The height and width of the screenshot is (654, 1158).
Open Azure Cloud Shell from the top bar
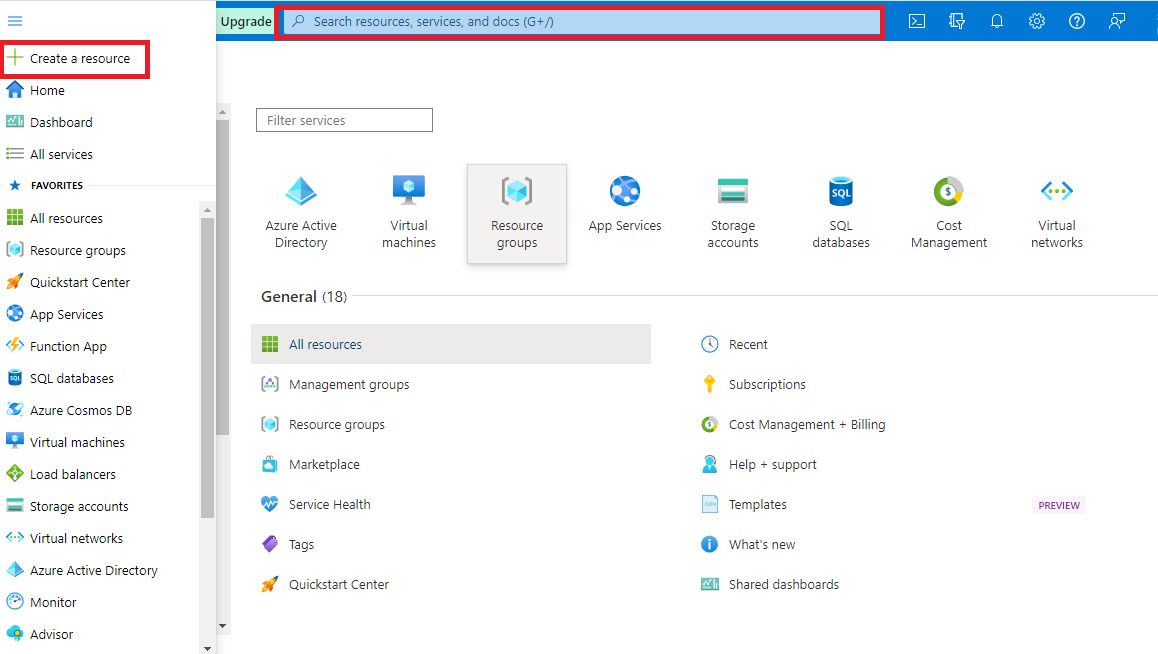click(916, 20)
